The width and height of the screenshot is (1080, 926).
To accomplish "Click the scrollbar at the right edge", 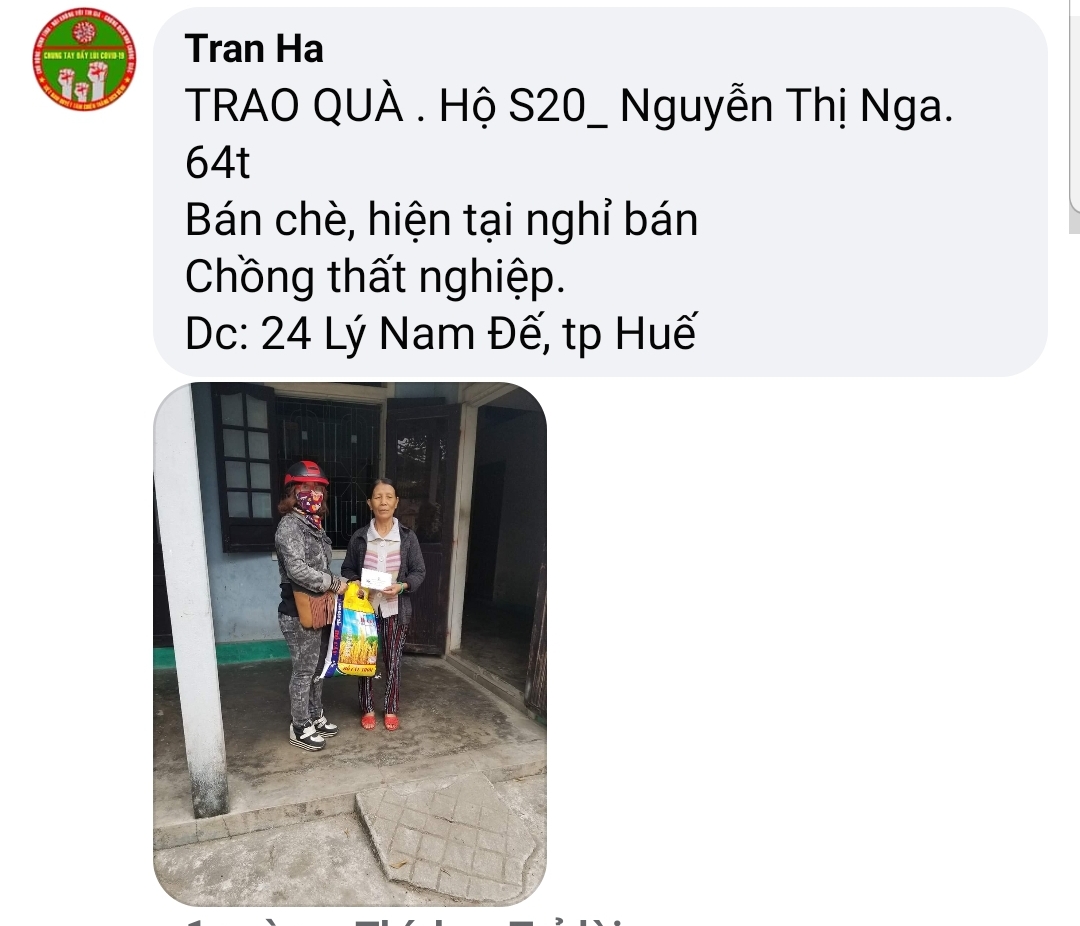I will tap(1074, 116).
